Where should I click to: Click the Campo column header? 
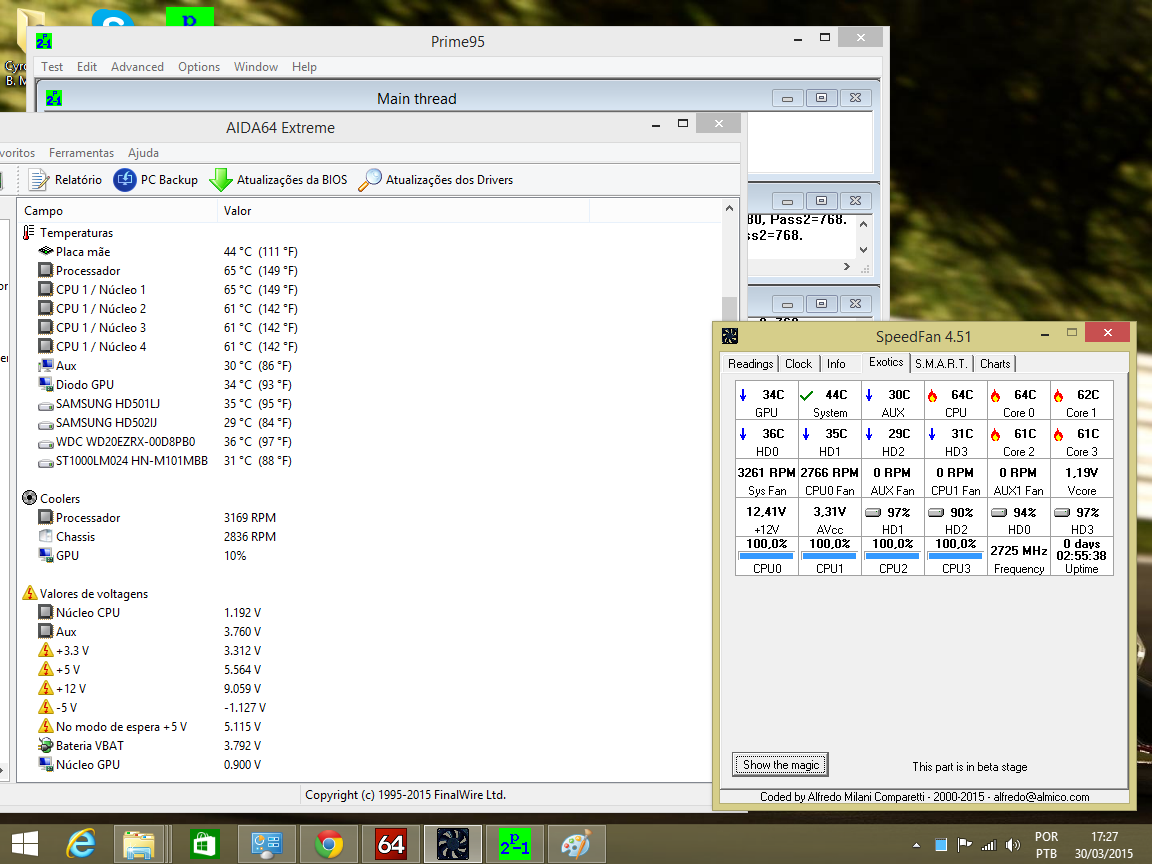[118, 211]
